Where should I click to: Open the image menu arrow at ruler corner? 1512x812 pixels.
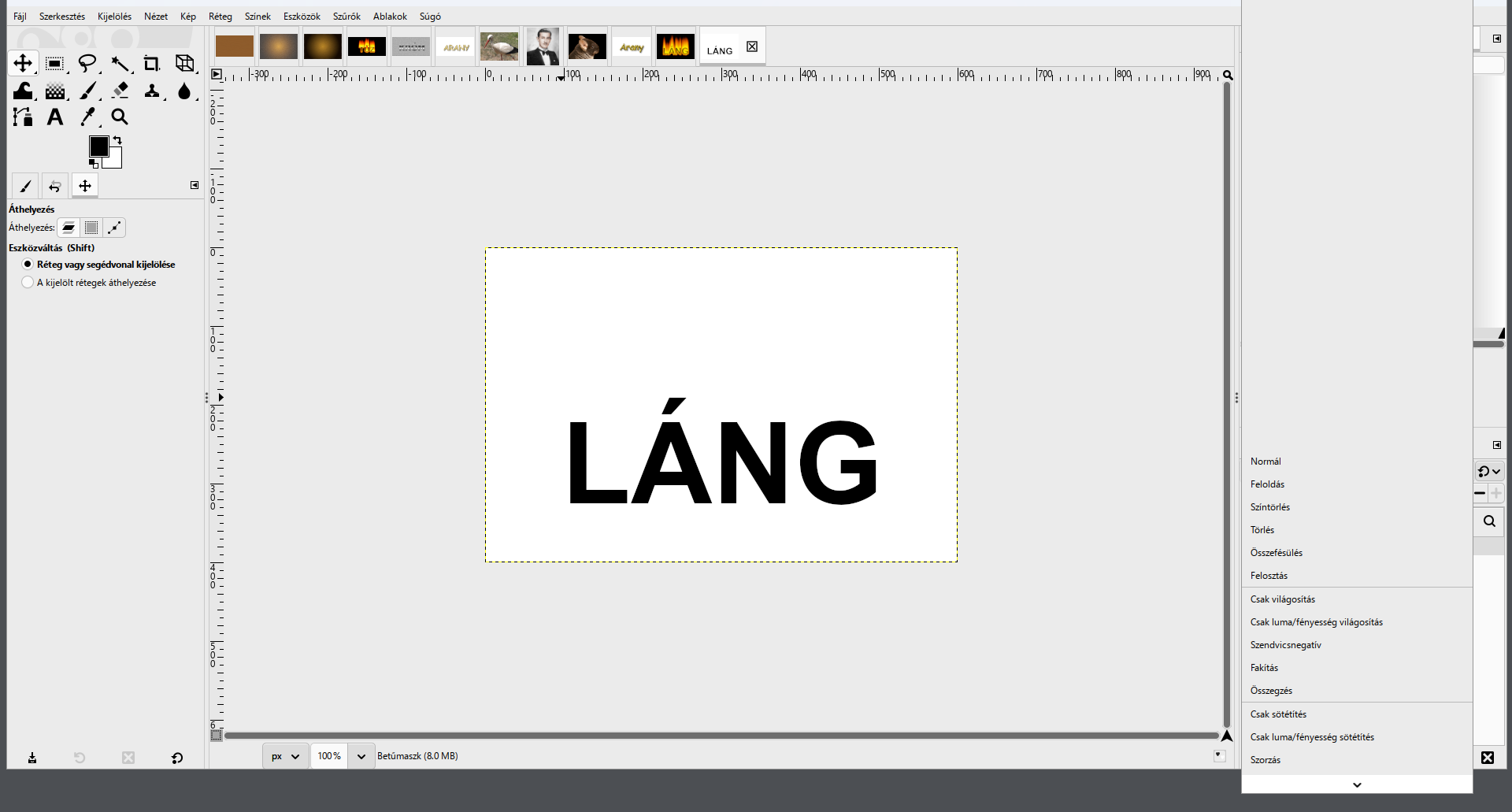click(x=217, y=75)
